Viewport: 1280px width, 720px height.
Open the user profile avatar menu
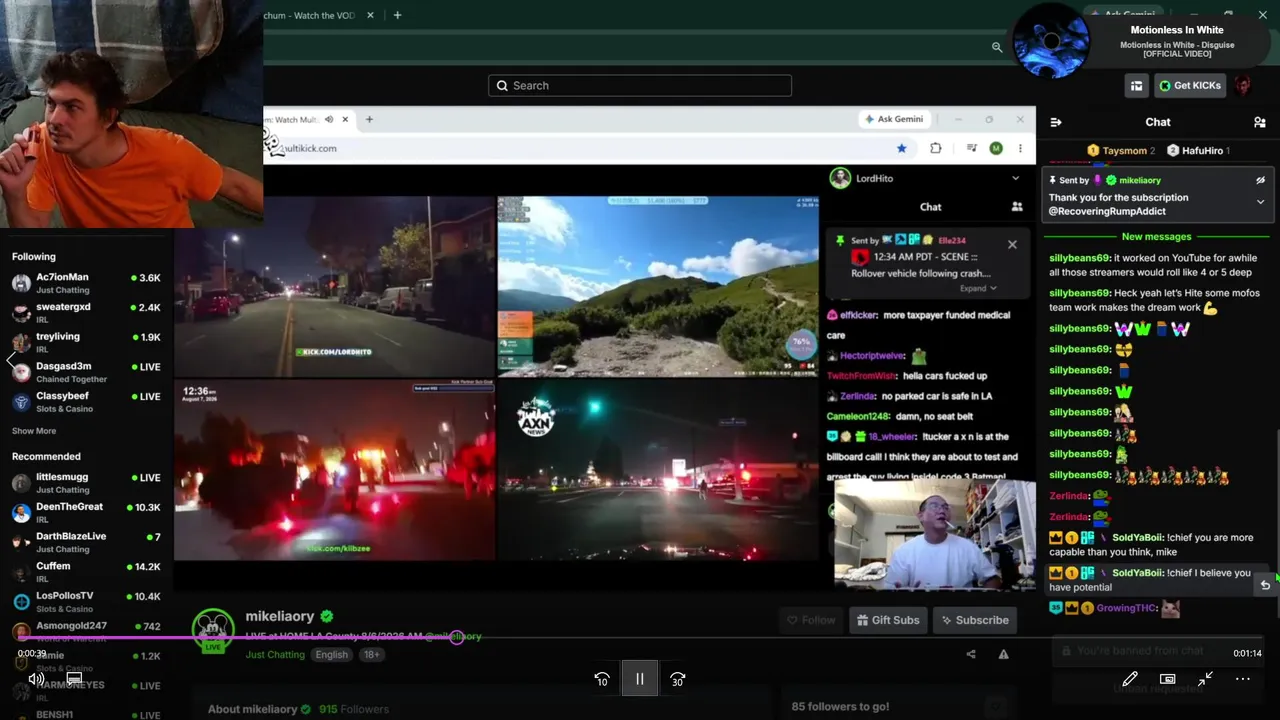pos(1243,86)
